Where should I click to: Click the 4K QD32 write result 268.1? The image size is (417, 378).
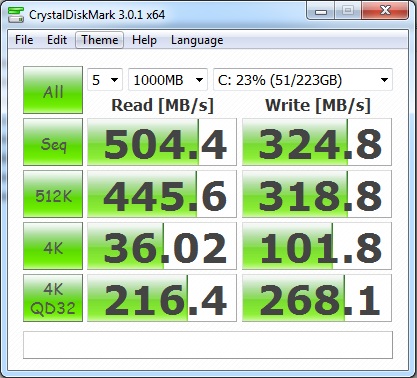317,298
